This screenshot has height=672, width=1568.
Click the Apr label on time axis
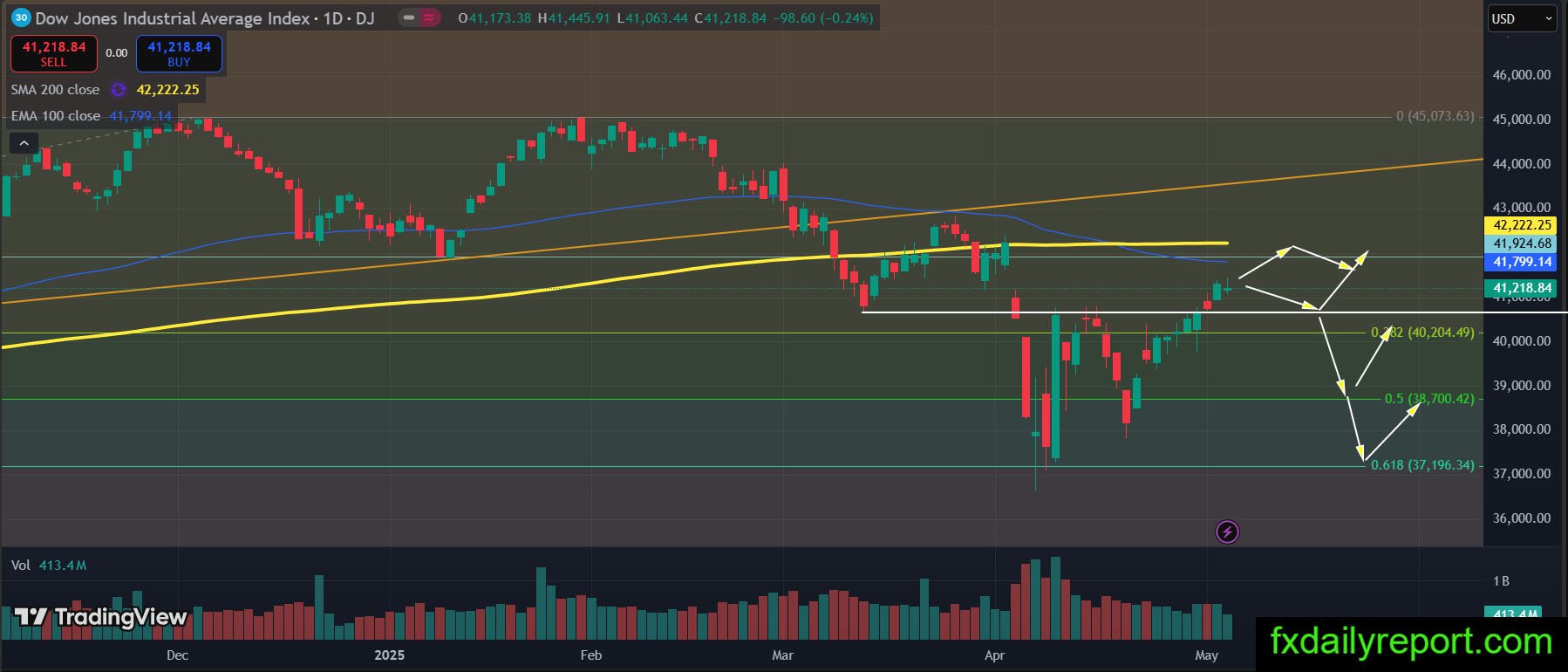995,655
